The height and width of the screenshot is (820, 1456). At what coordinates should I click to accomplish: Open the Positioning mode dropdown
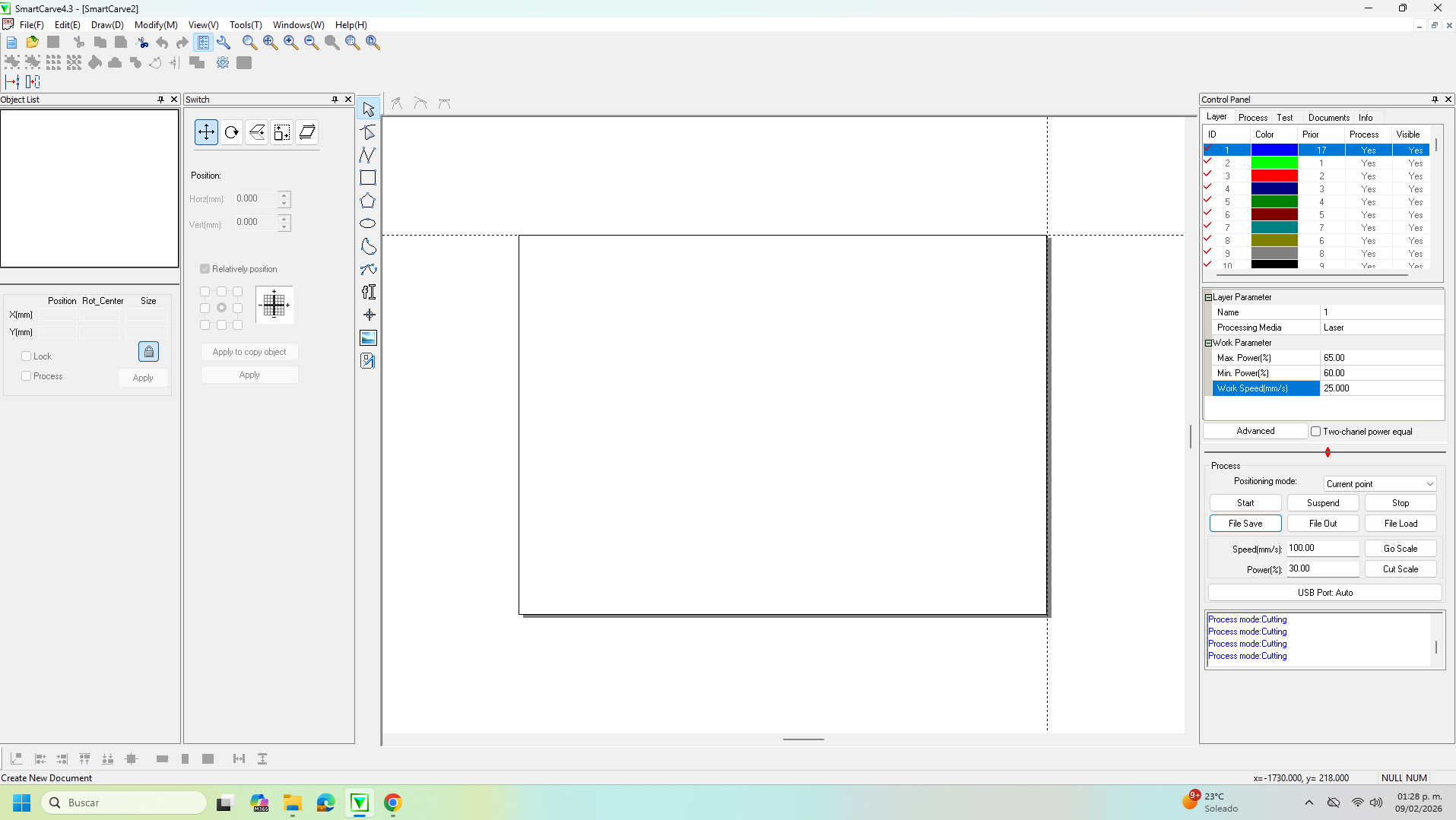click(1380, 484)
